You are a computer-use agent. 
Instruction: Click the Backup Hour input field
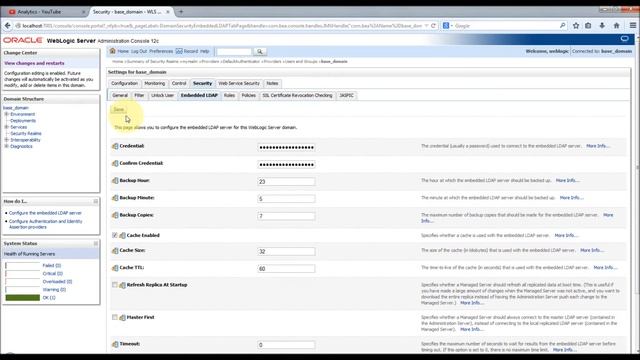286,182
